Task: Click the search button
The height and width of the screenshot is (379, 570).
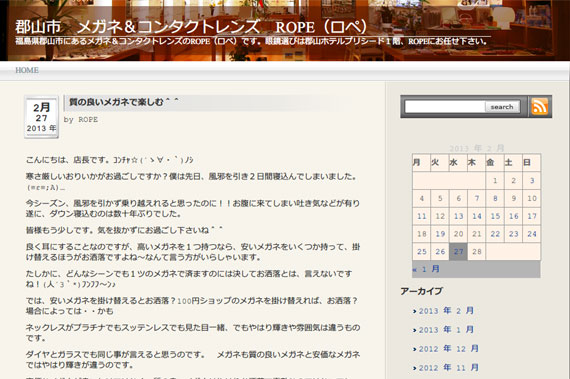Action: (502, 107)
